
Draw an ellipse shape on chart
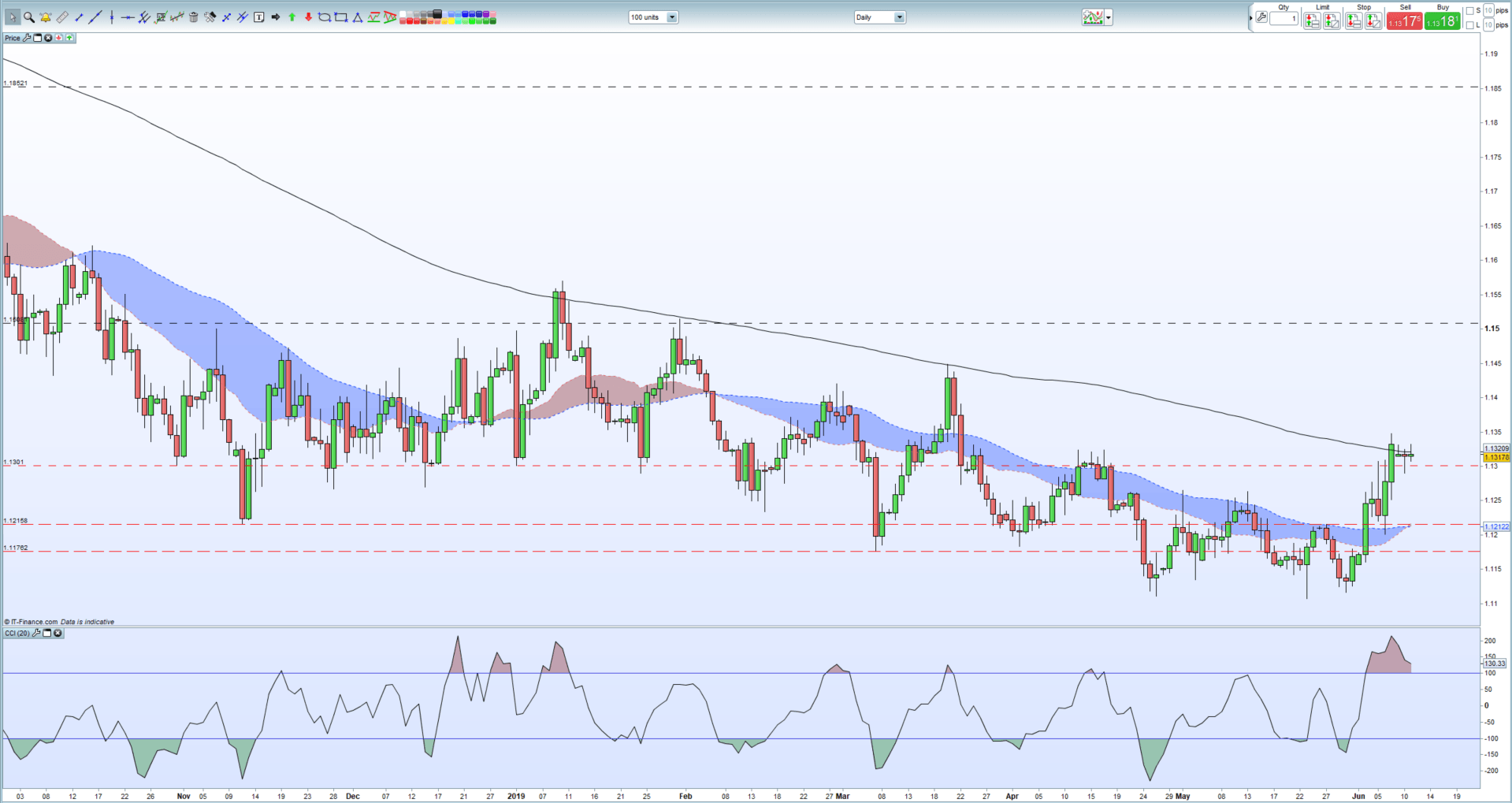coord(324,17)
